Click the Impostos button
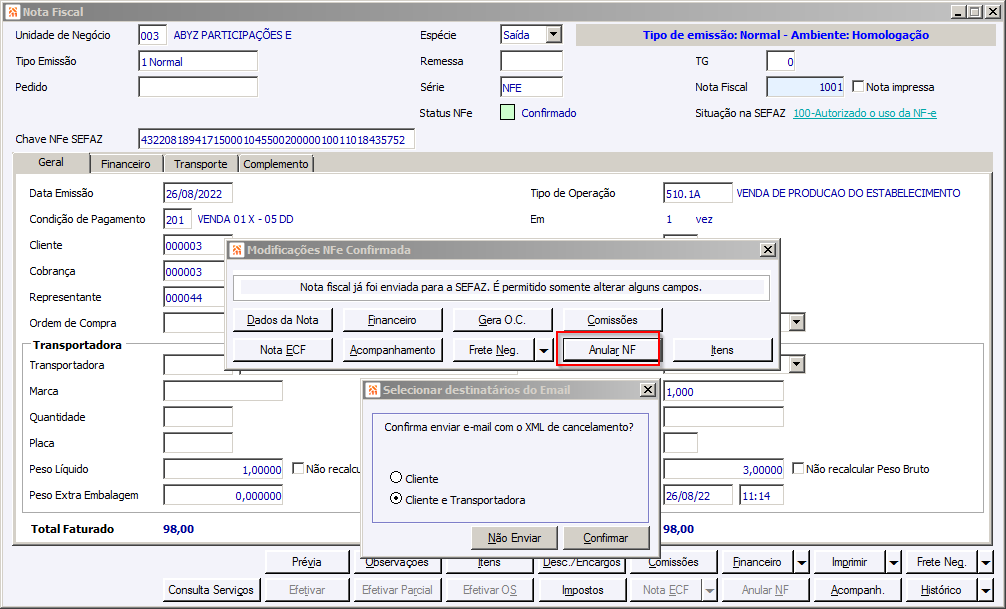The height and width of the screenshot is (609, 1006). (x=583, y=590)
